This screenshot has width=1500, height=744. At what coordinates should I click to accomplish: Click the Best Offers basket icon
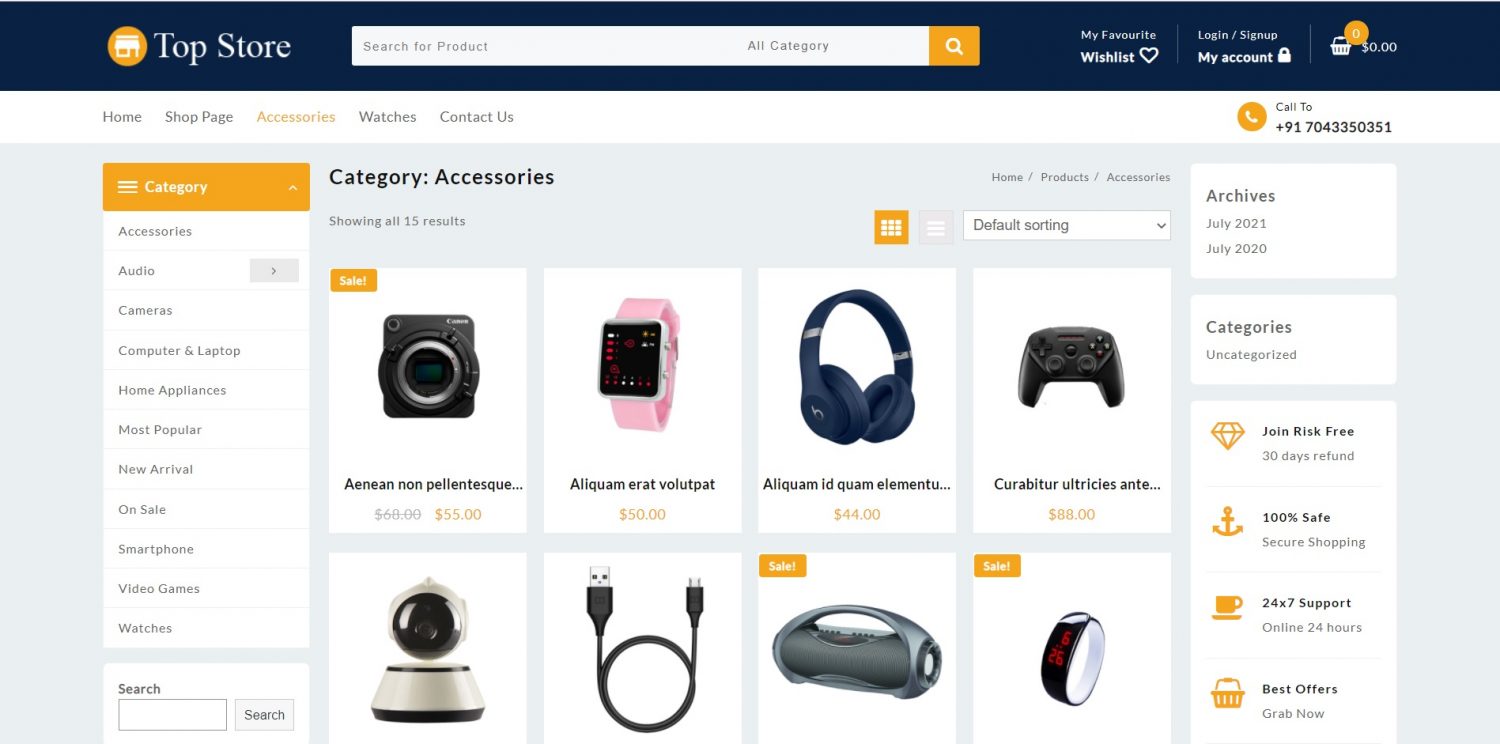click(x=1227, y=693)
